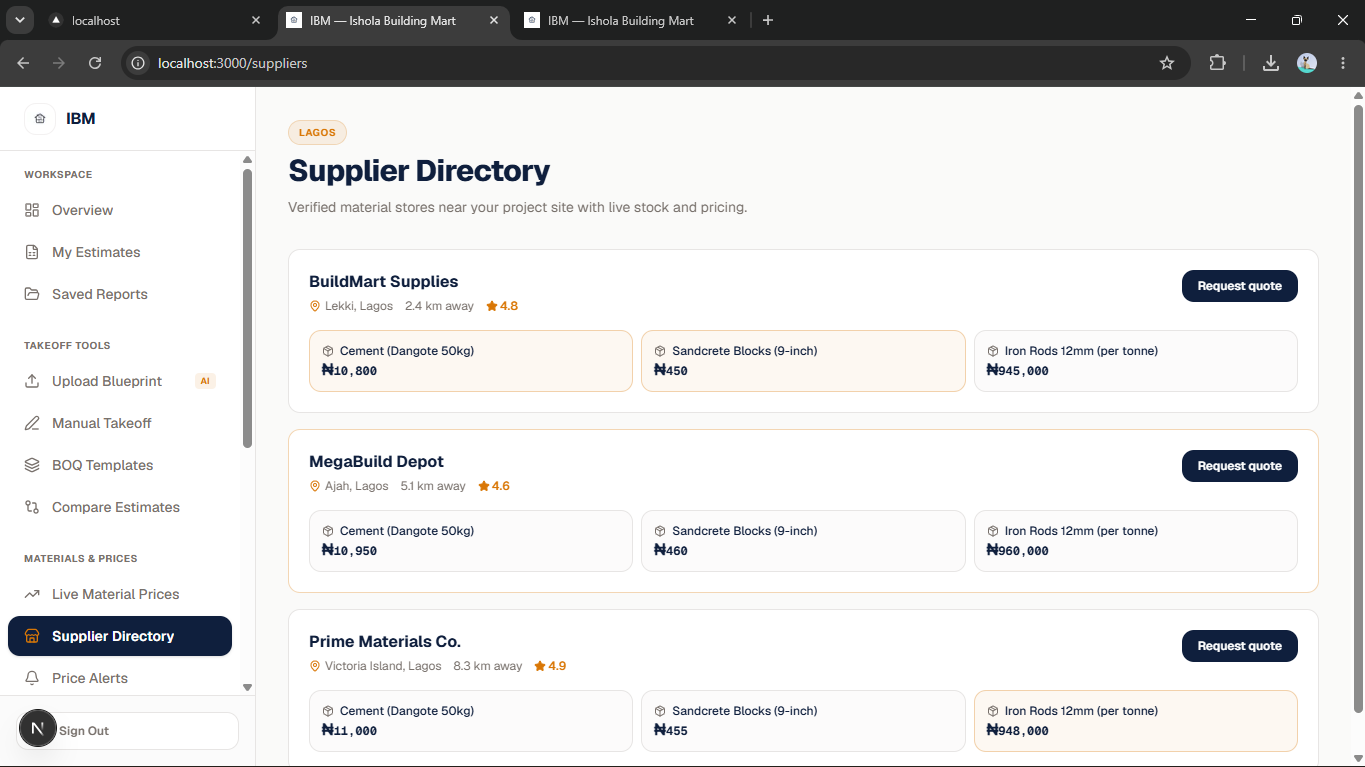Click the Sign Out button
This screenshot has width=1365, height=767.
point(128,731)
